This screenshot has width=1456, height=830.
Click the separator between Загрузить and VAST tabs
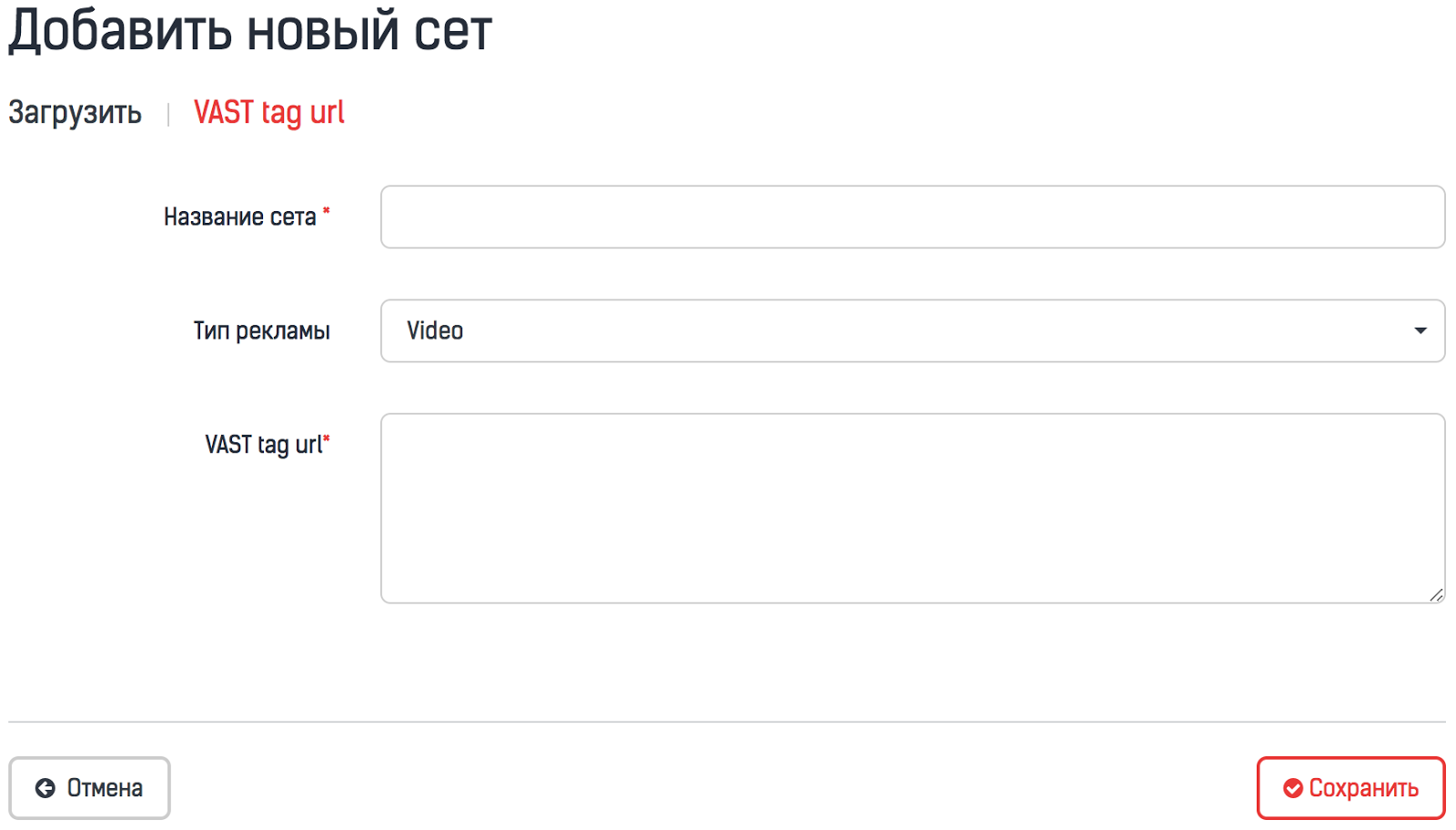168,115
